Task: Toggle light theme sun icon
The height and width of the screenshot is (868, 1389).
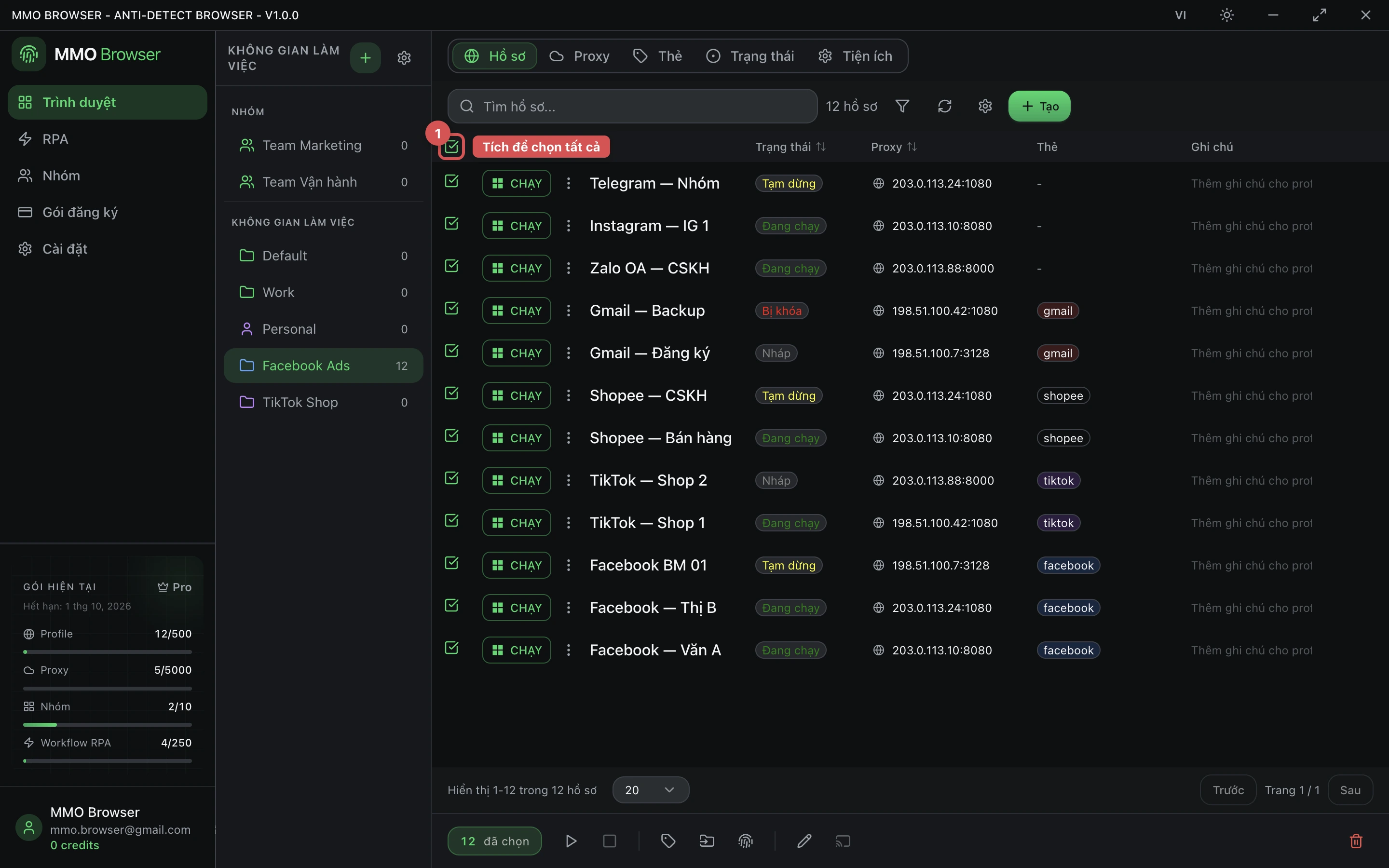Action: [1226, 15]
